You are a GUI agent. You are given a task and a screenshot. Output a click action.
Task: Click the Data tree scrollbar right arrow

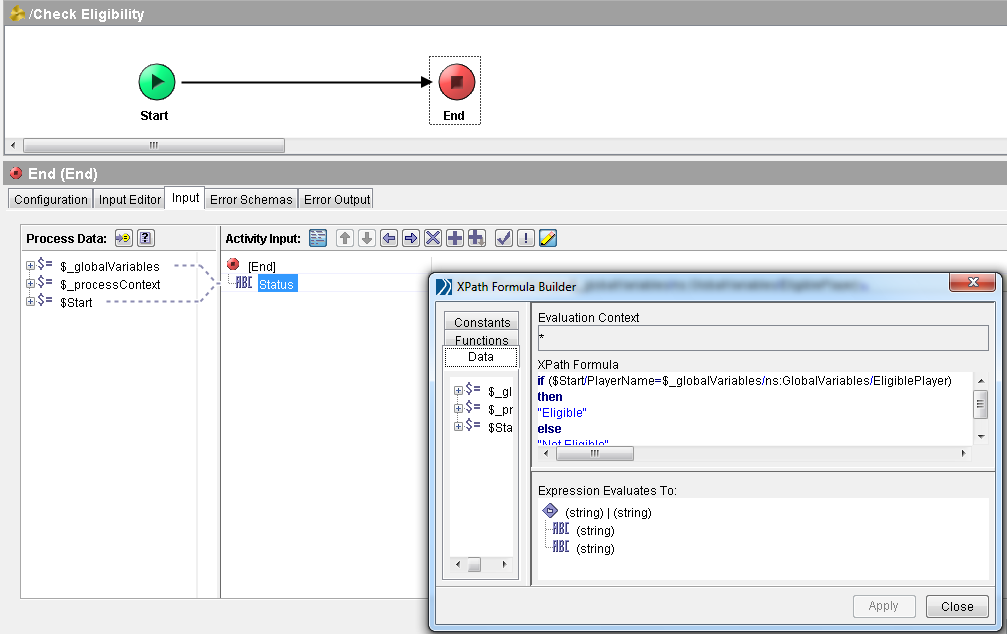coord(505,565)
